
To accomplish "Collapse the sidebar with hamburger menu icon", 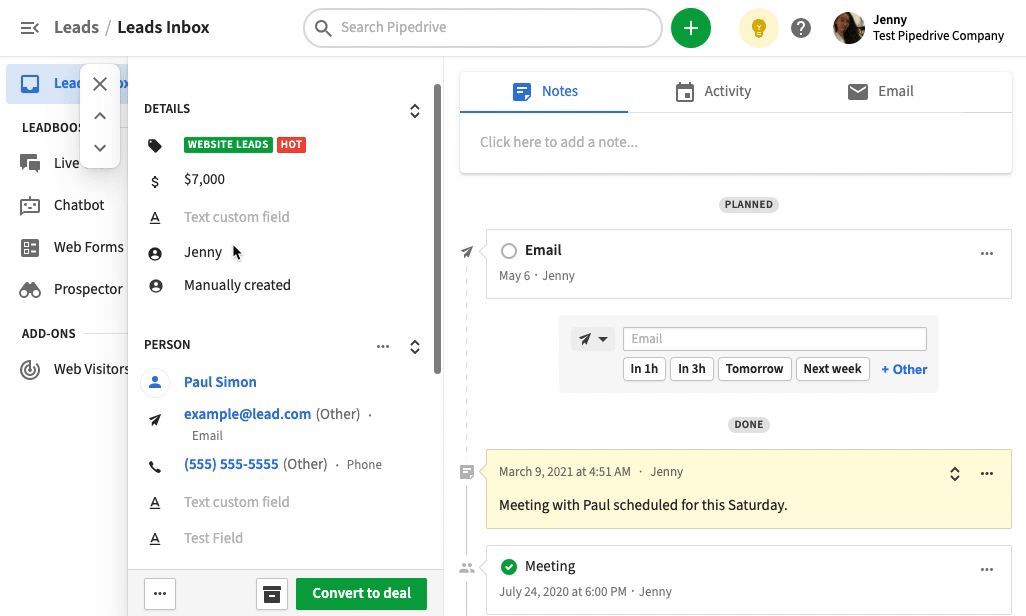I will [x=30, y=28].
